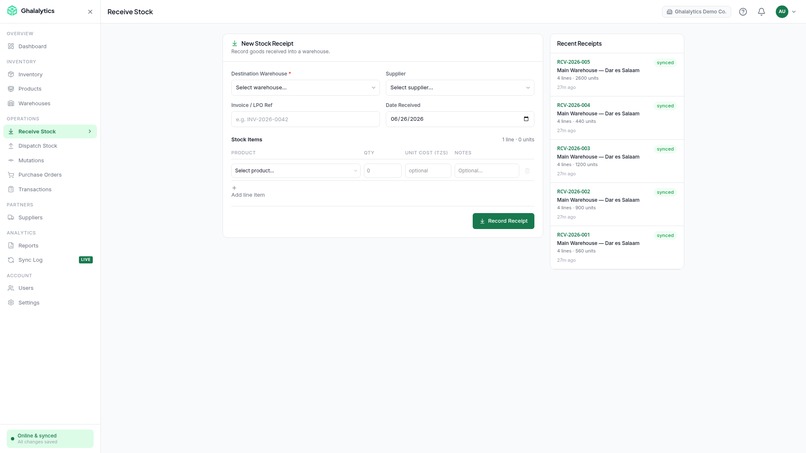
Task: Open the Mutations page
Action: tap(50, 160)
